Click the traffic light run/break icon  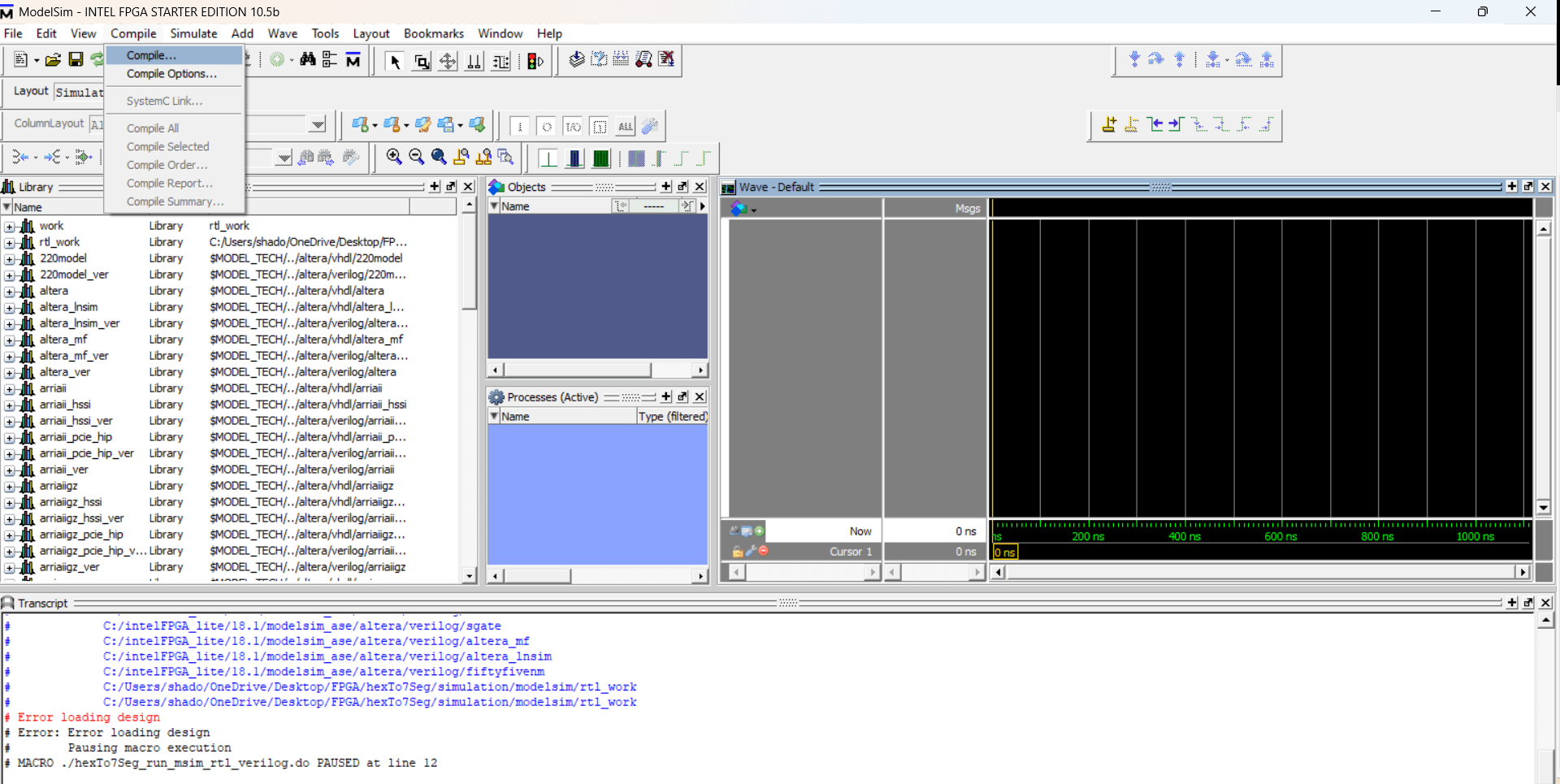535,62
